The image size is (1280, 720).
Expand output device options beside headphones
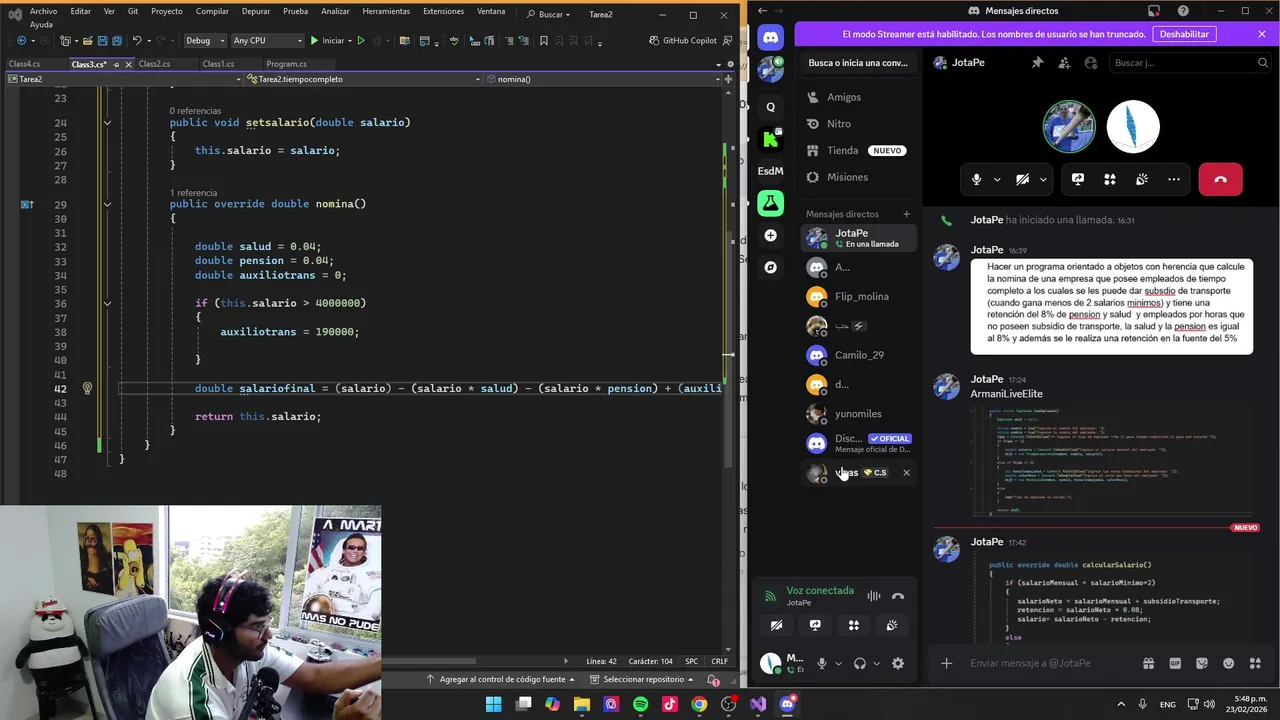[x=877, y=664]
